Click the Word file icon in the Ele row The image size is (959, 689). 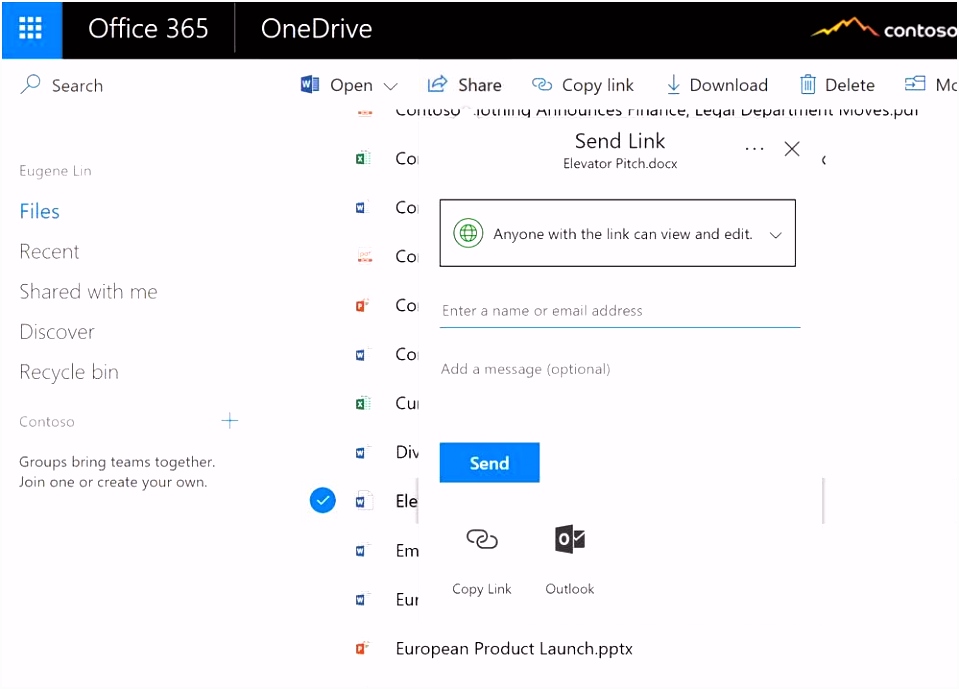coord(363,501)
